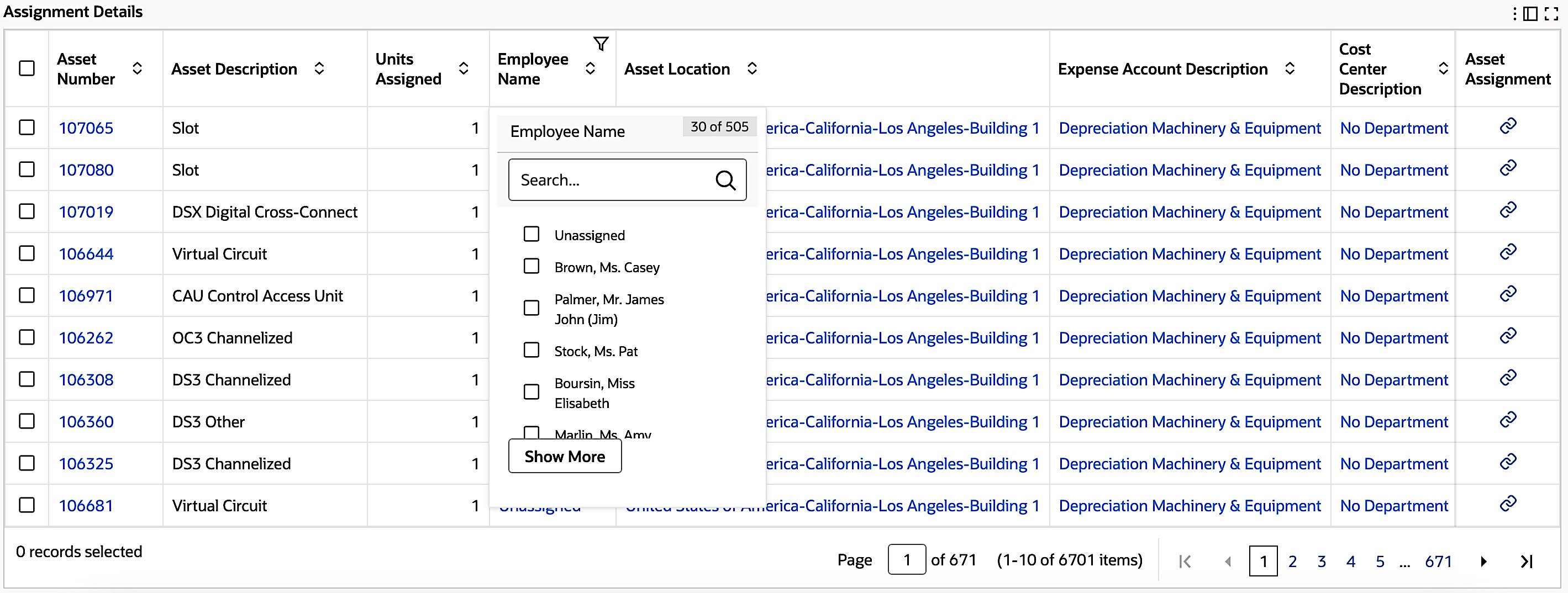This screenshot has width=1568, height=593.
Task: Check the row for asset 106681
Action: point(27,505)
